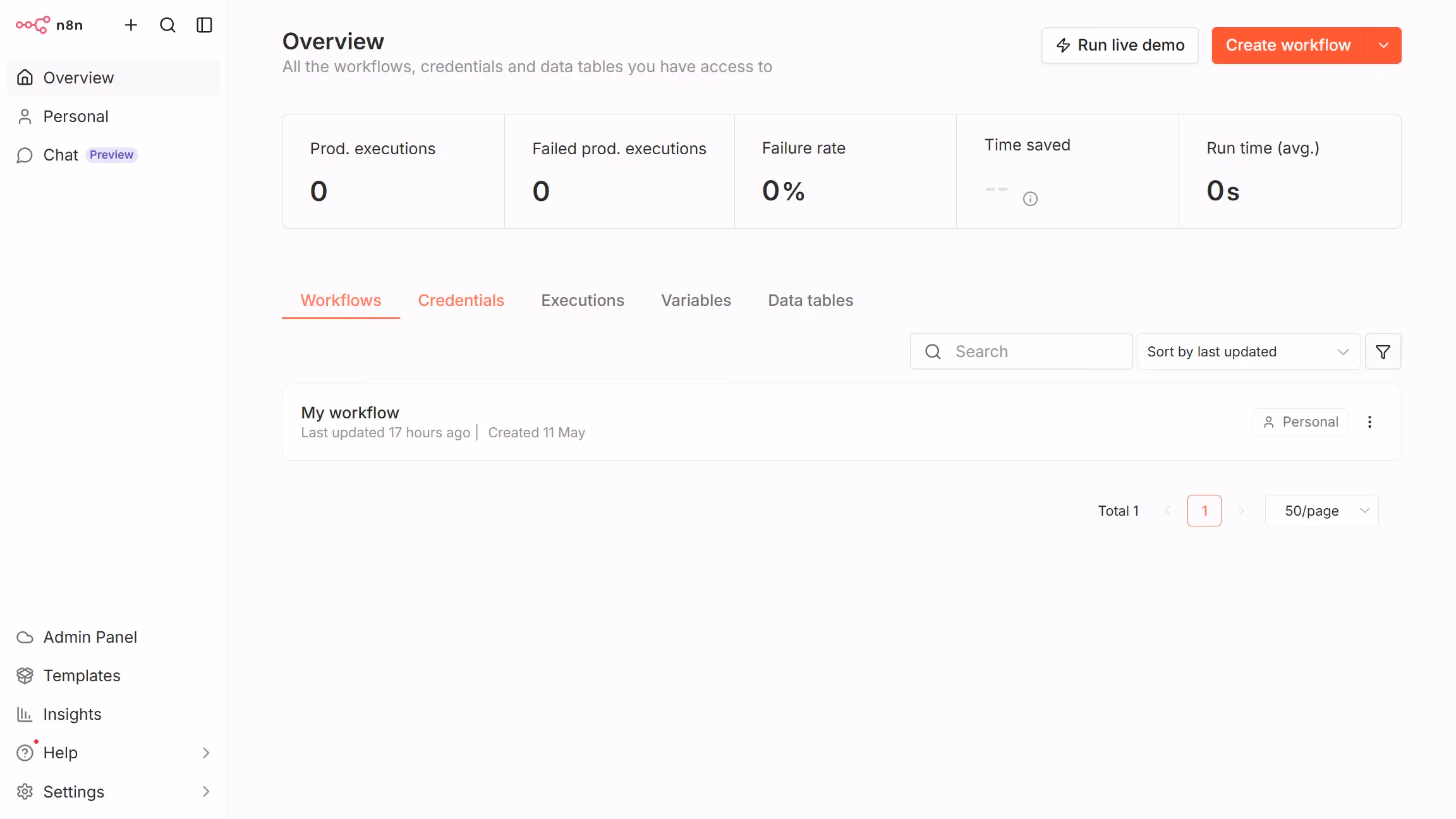The width and height of the screenshot is (1456, 819).
Task: Click the magnifier icon in Search field
Action: point(933,351)
